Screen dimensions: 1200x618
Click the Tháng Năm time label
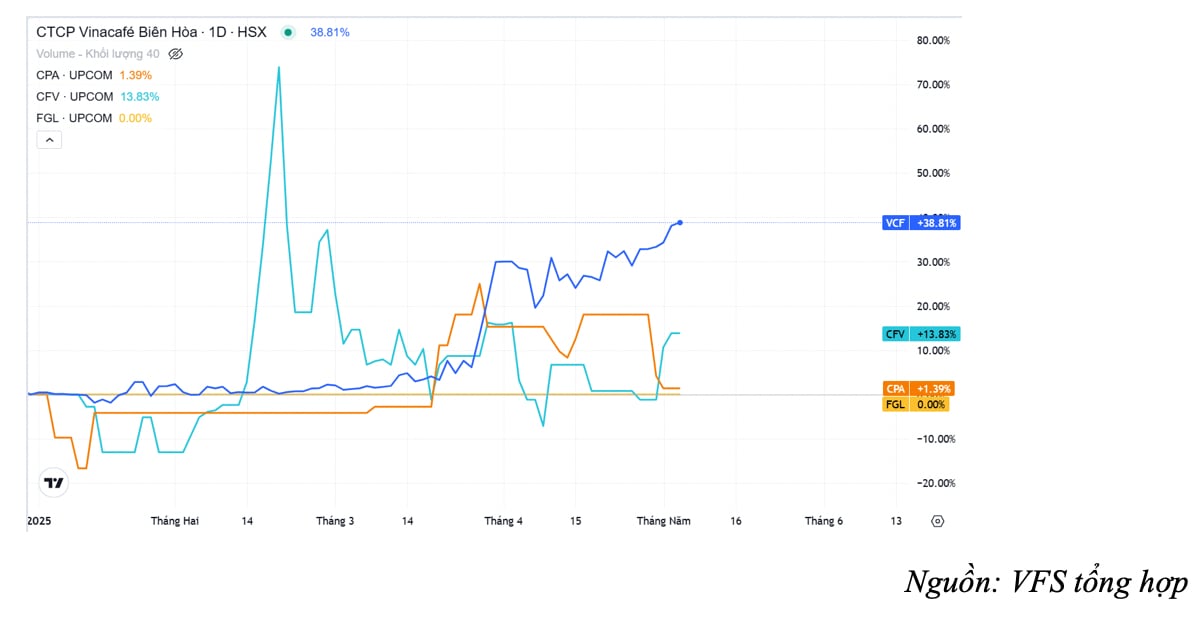tap(664, 521)
